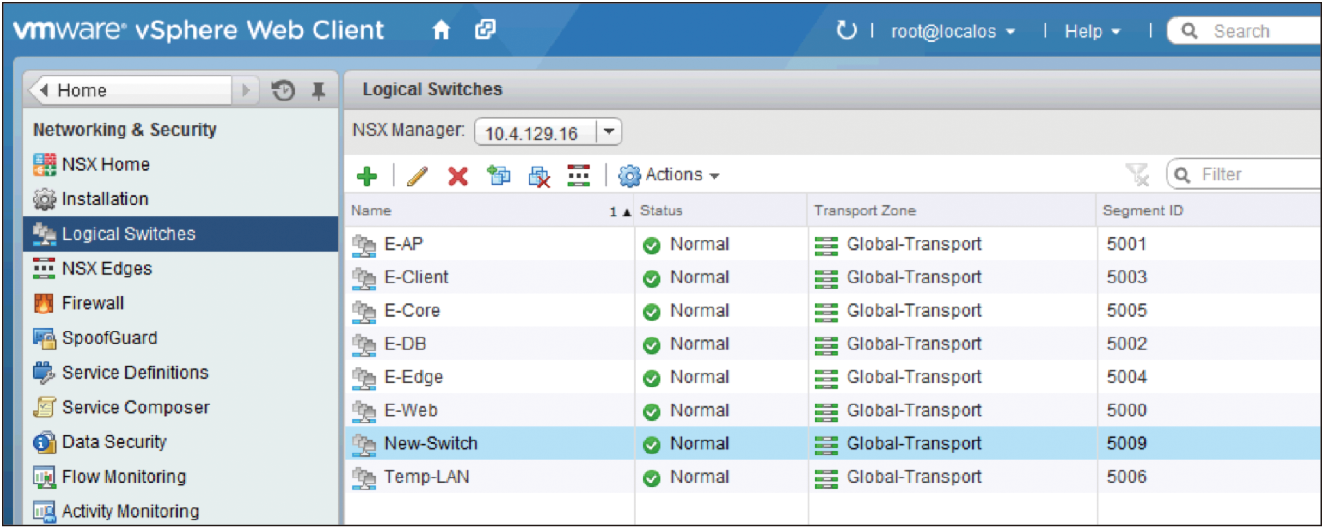
Task: Sort by Status column header
Action: (x=721, y=211)
